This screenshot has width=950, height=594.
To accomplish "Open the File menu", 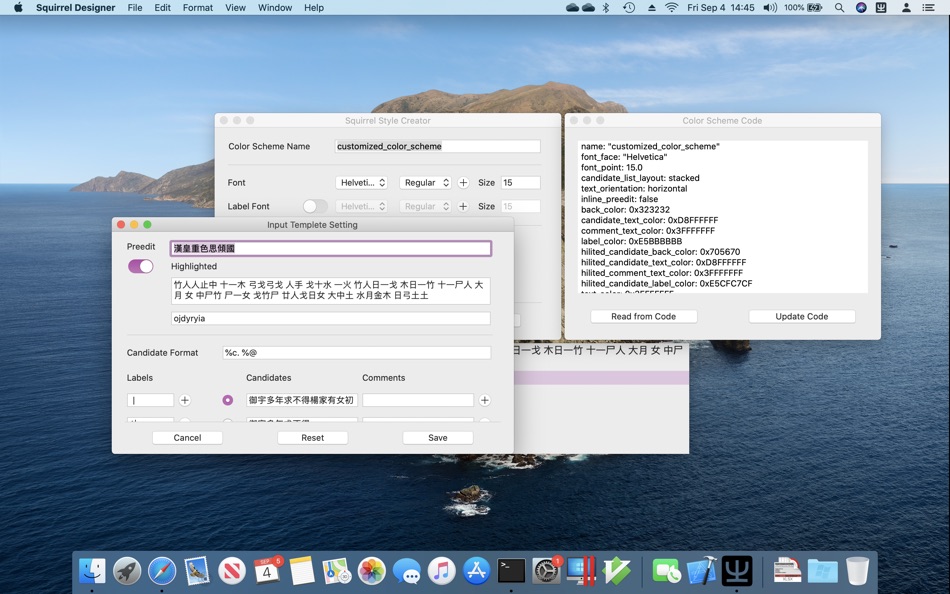I will pyautogui.click(x=135, y=7).
